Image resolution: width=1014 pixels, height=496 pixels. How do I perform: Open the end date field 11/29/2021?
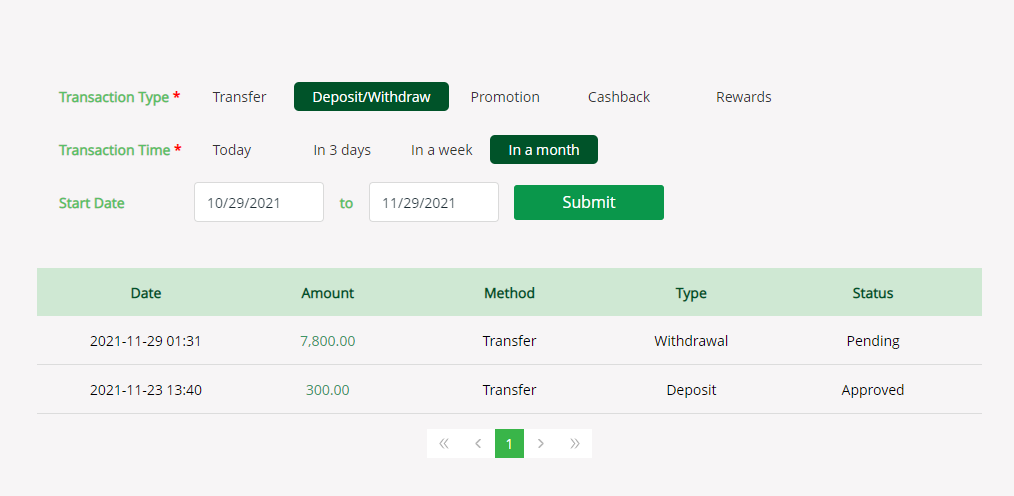pos(433,202)
